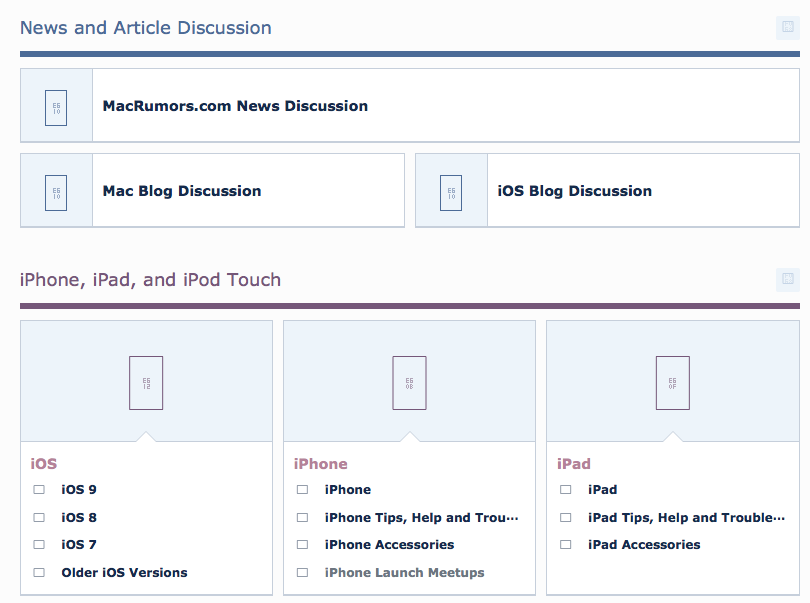Click the Mac Blog Discussion forum icon
Image resolution: width=810 pixels, height=603 pixels.
tap(56, 193)
